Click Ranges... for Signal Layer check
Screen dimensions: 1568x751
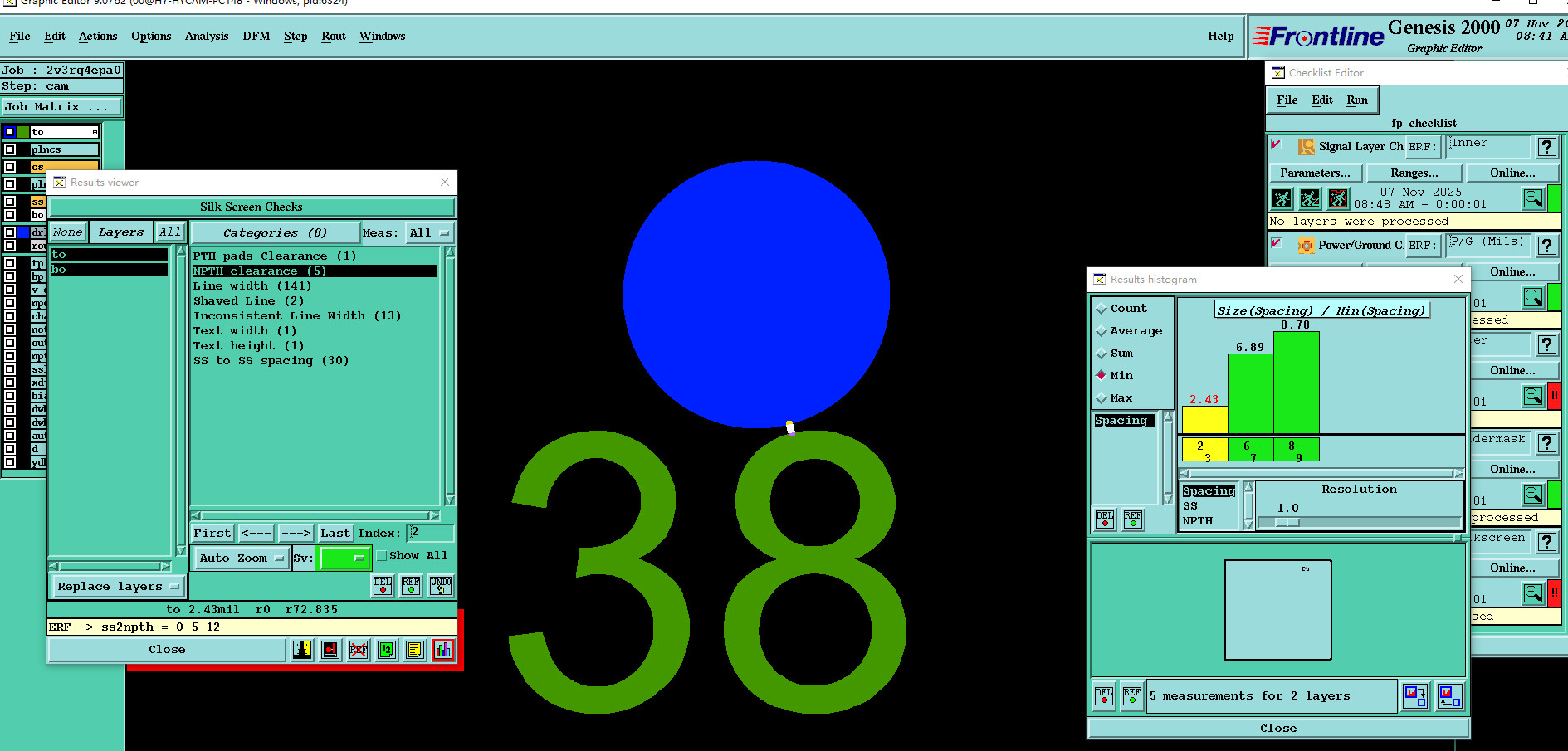[1414, 173]
